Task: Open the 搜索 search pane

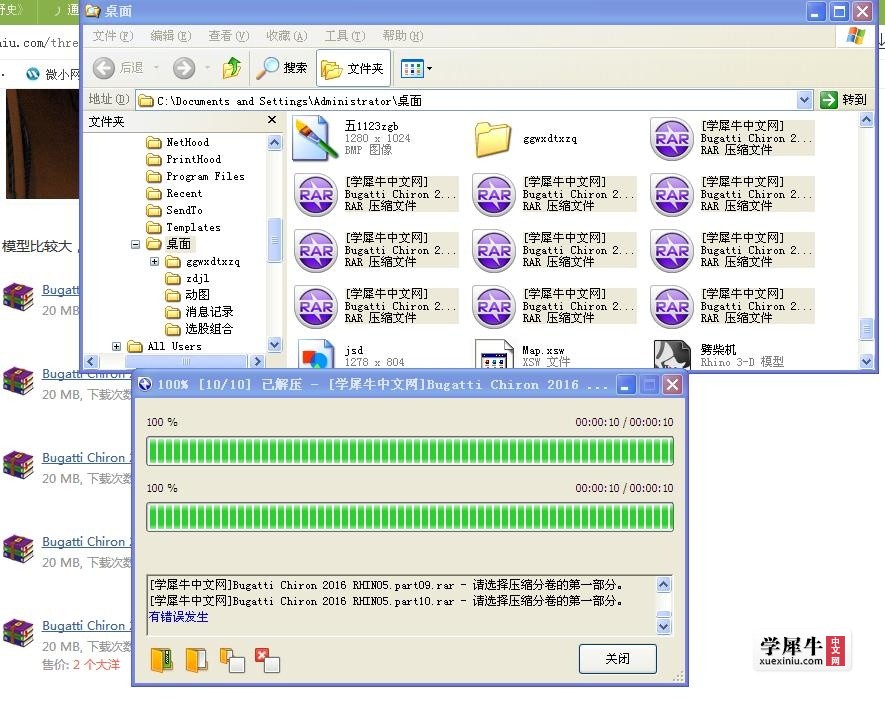Action: click(x=282, y=68)
